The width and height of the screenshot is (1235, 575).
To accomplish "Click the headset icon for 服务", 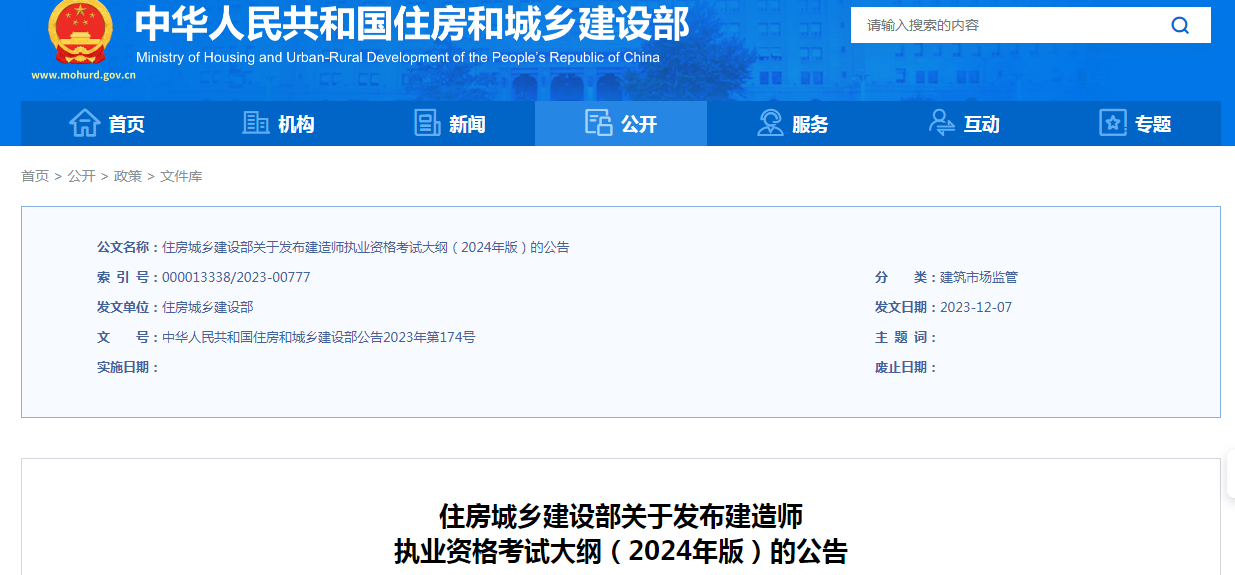I will [770, 123].
